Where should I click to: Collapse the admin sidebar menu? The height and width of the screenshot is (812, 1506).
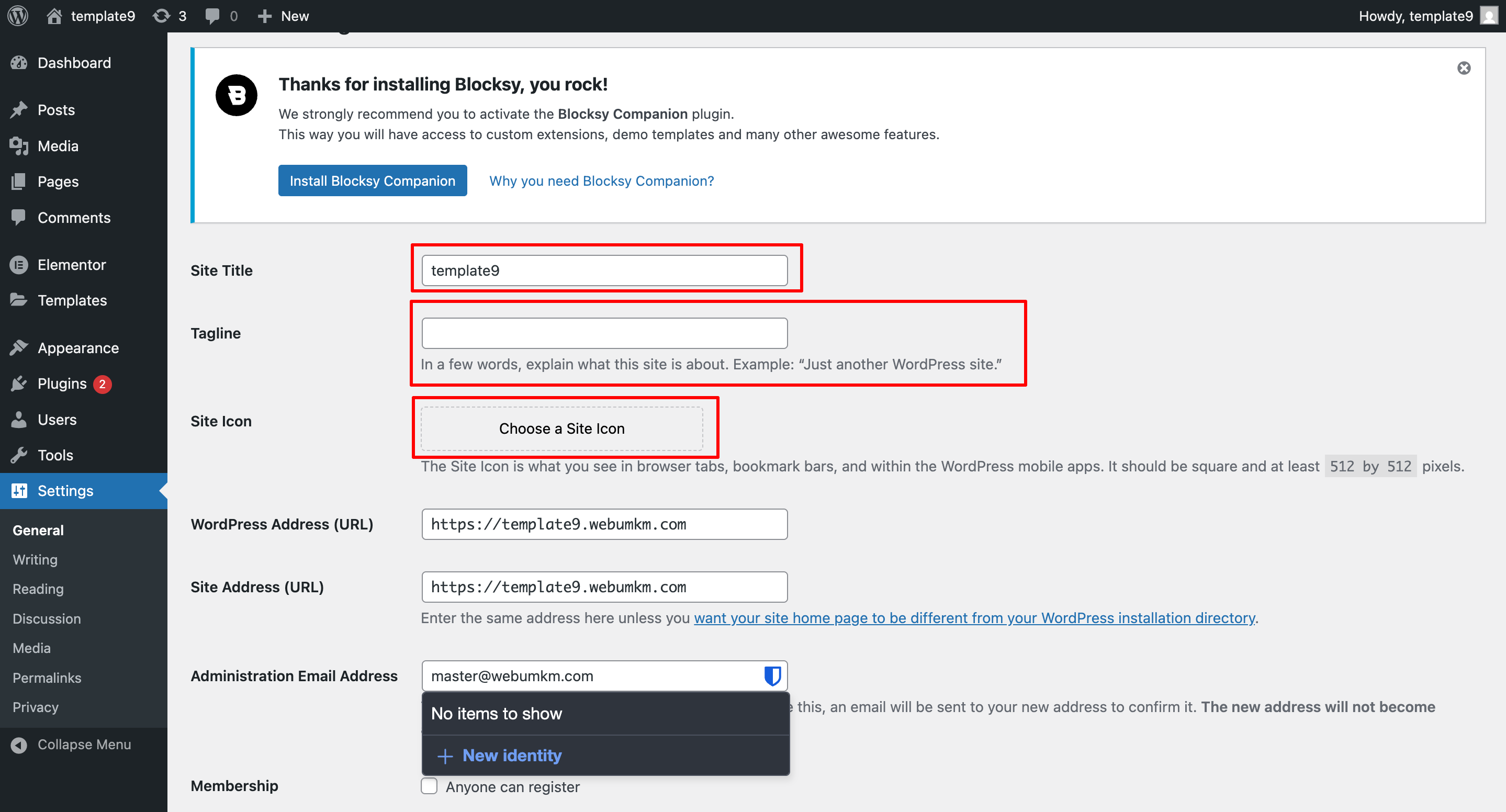tap(84, 744)
